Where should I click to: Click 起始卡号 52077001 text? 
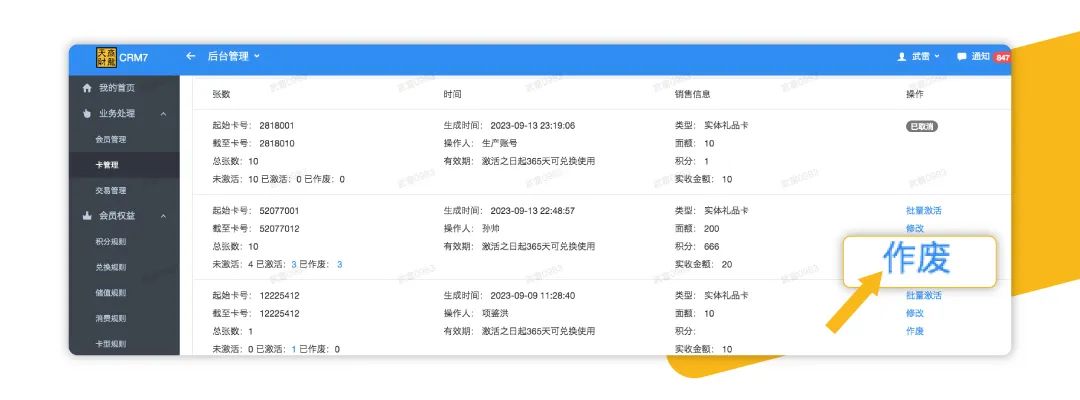pos(256,211)
